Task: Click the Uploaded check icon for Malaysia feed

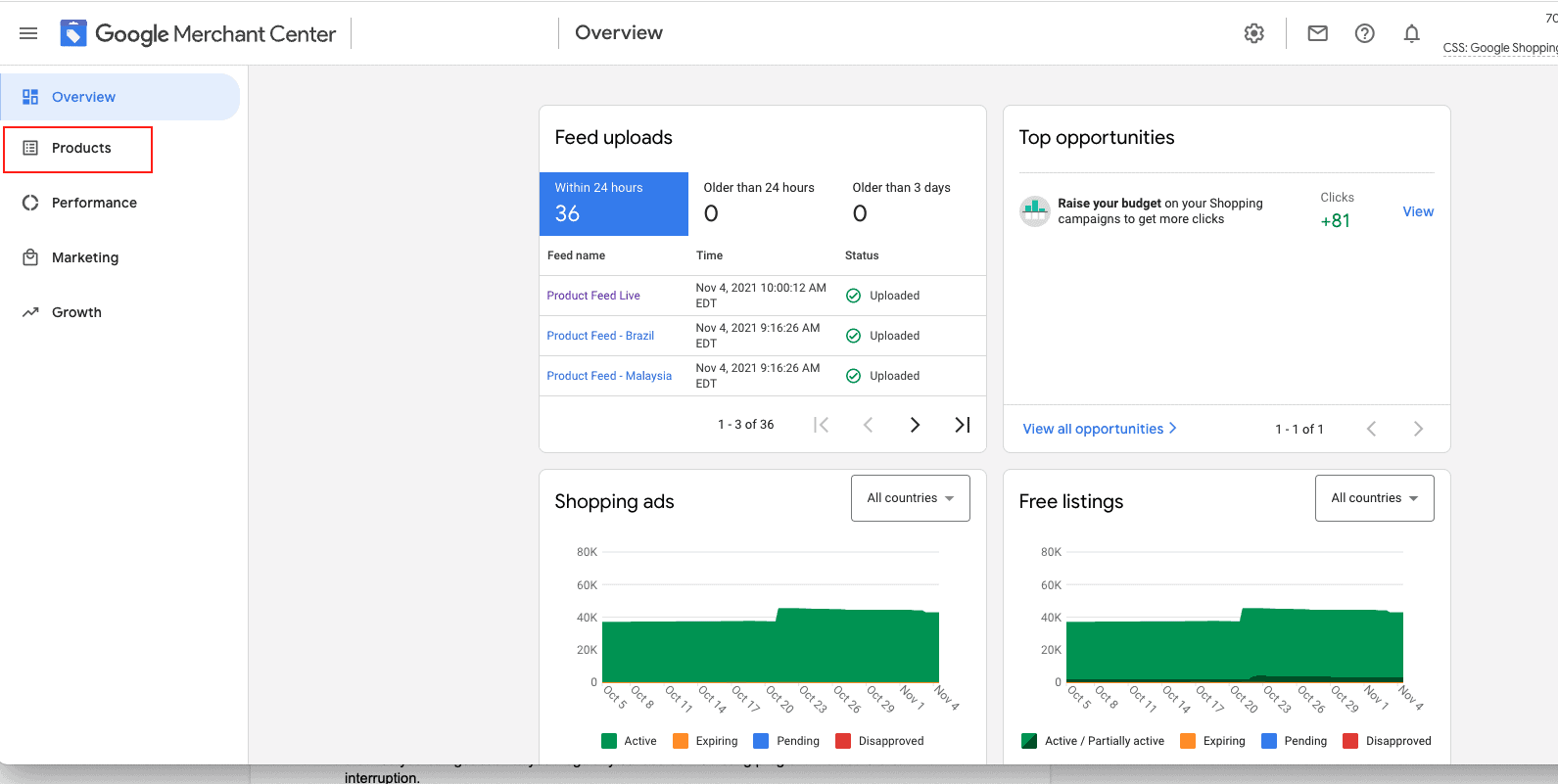Action: (x=853, y=376)
